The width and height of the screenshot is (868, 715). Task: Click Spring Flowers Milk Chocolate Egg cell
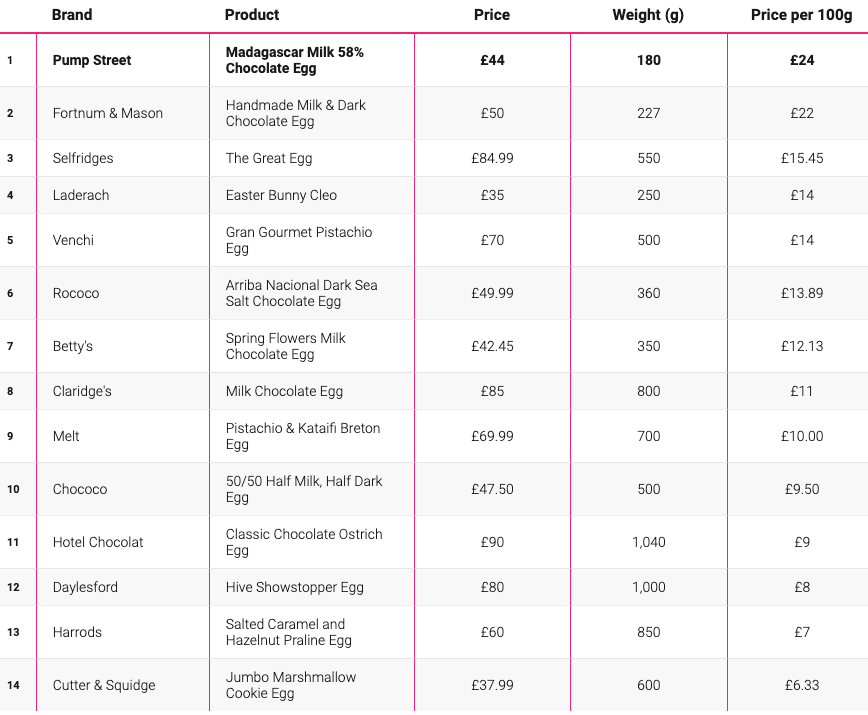click(x=312, y=346)
